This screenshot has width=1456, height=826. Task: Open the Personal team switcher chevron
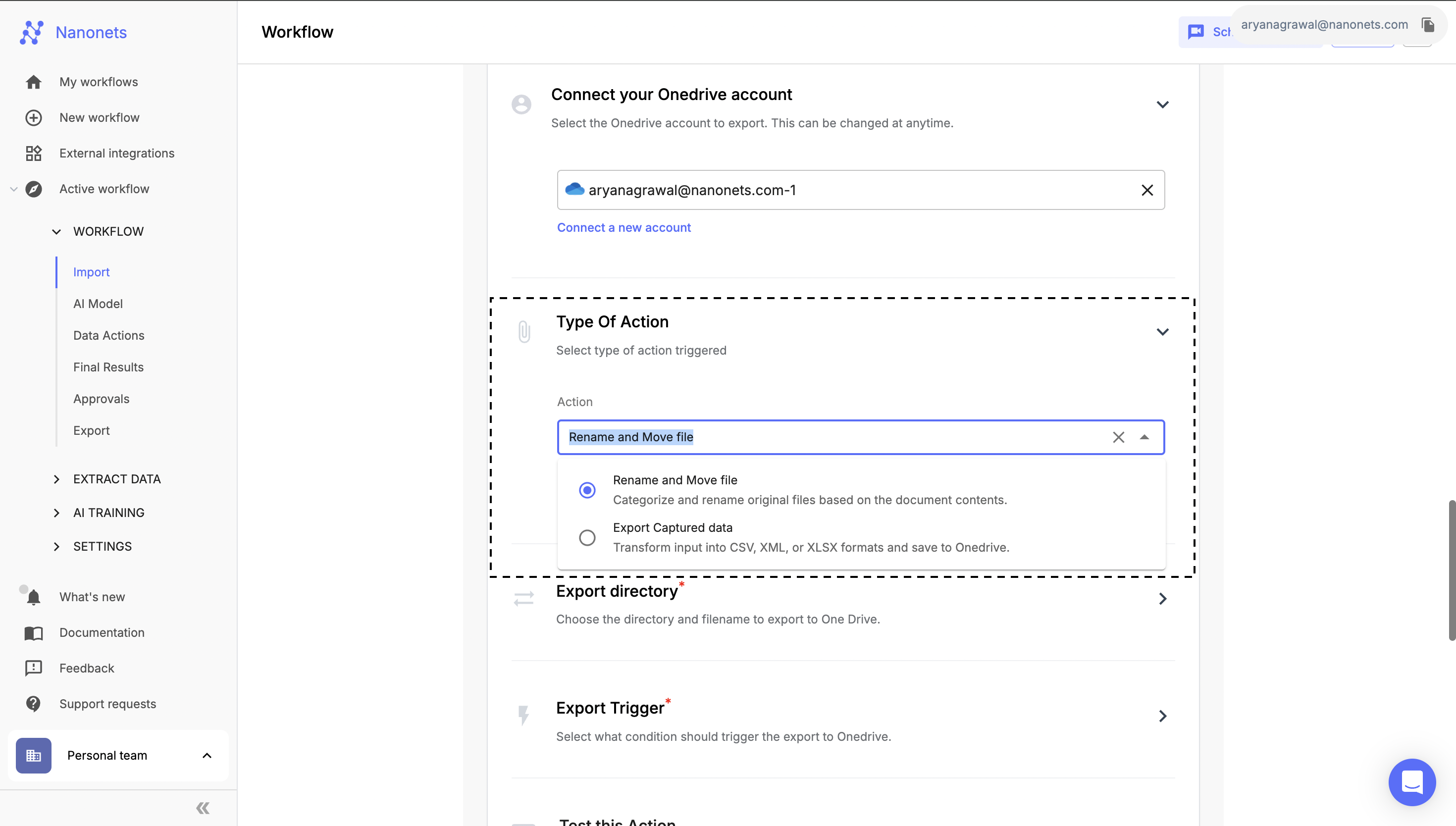[207, 756]
